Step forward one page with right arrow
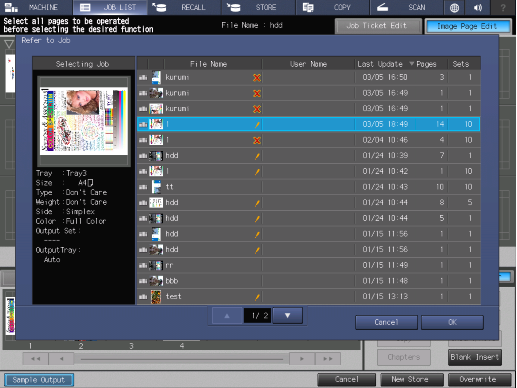The image size is (517, 388). [302, 359]
